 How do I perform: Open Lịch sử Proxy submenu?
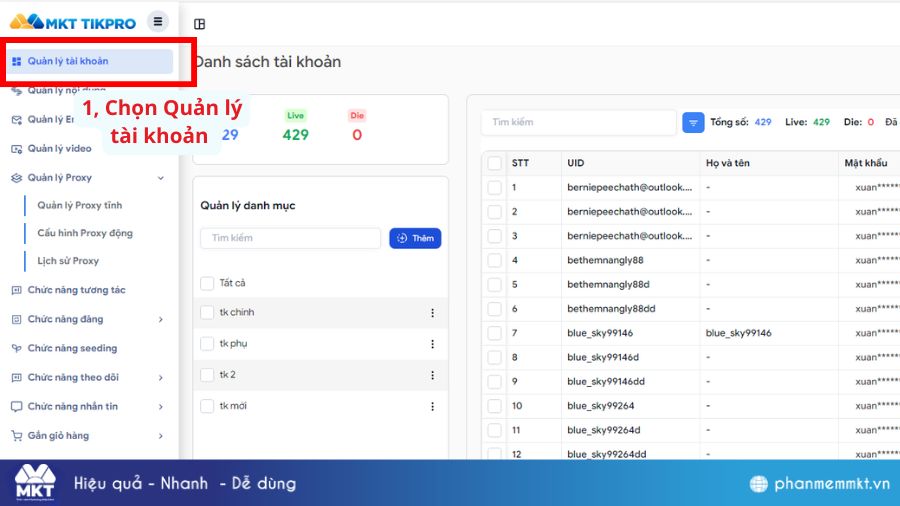click(68, 261)
